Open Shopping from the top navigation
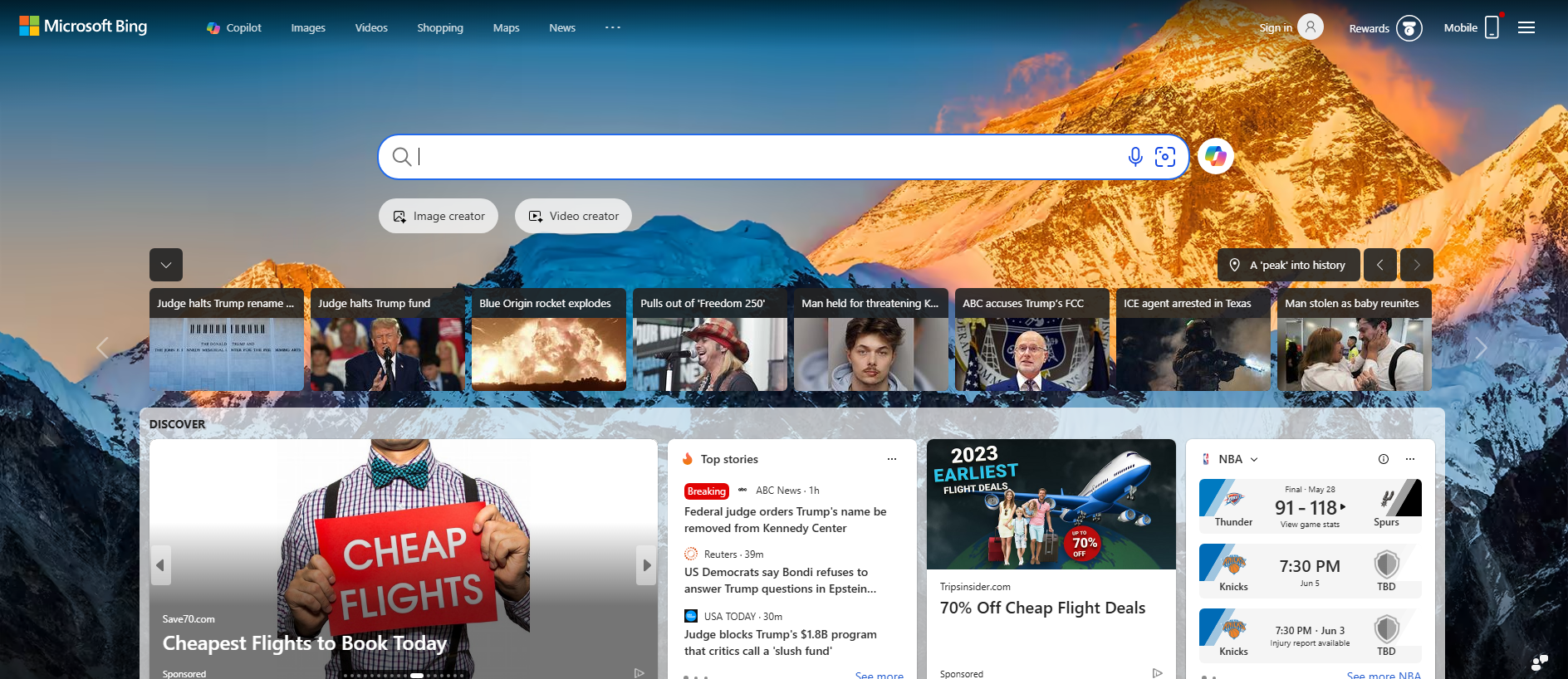The image size is (1568, 679). coord(440,27)
